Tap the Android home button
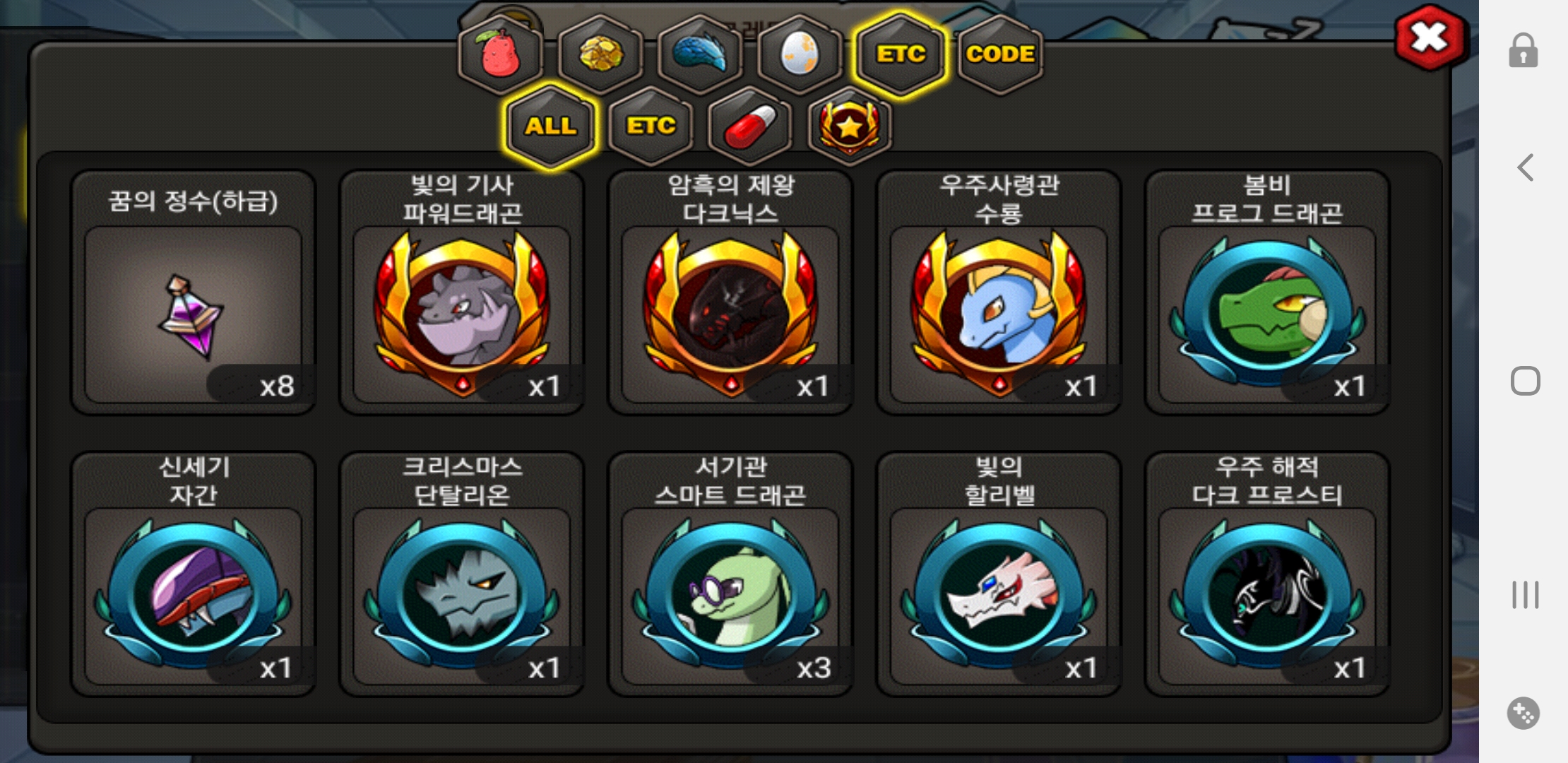The height and width of the screenshot is (763, 1568). pos(1526,381)
